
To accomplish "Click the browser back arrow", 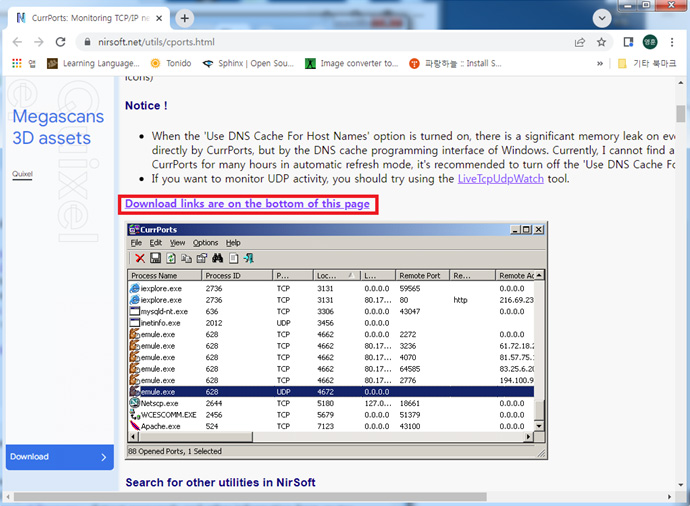I will [x=14, y=42].
